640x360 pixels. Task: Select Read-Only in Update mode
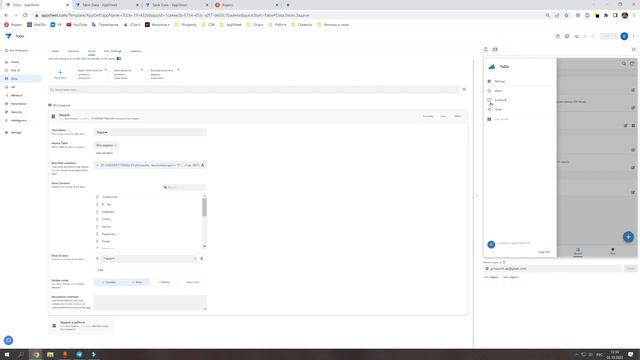193,282
